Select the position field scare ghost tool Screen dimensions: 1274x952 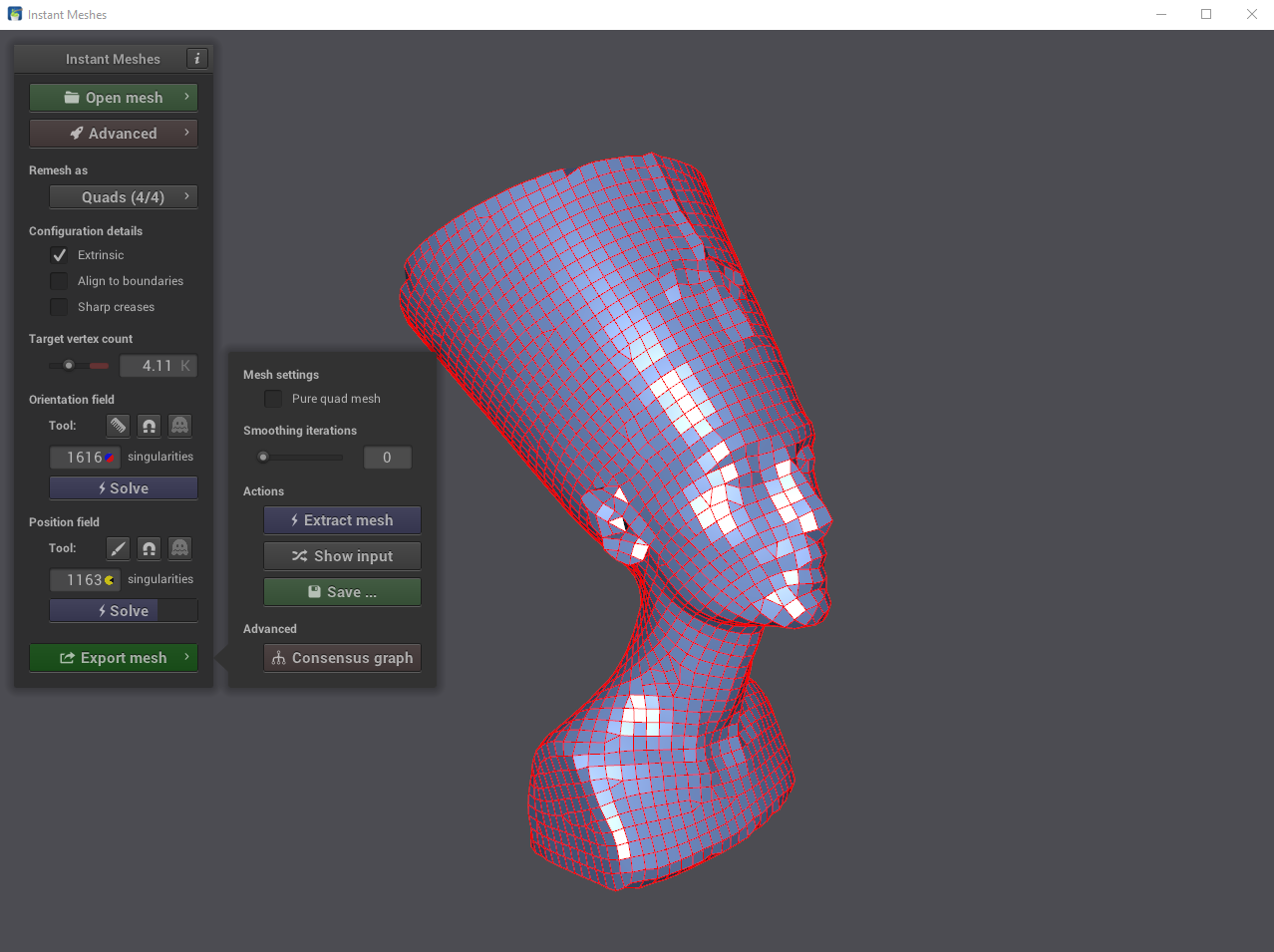click(x=179, y=548)
